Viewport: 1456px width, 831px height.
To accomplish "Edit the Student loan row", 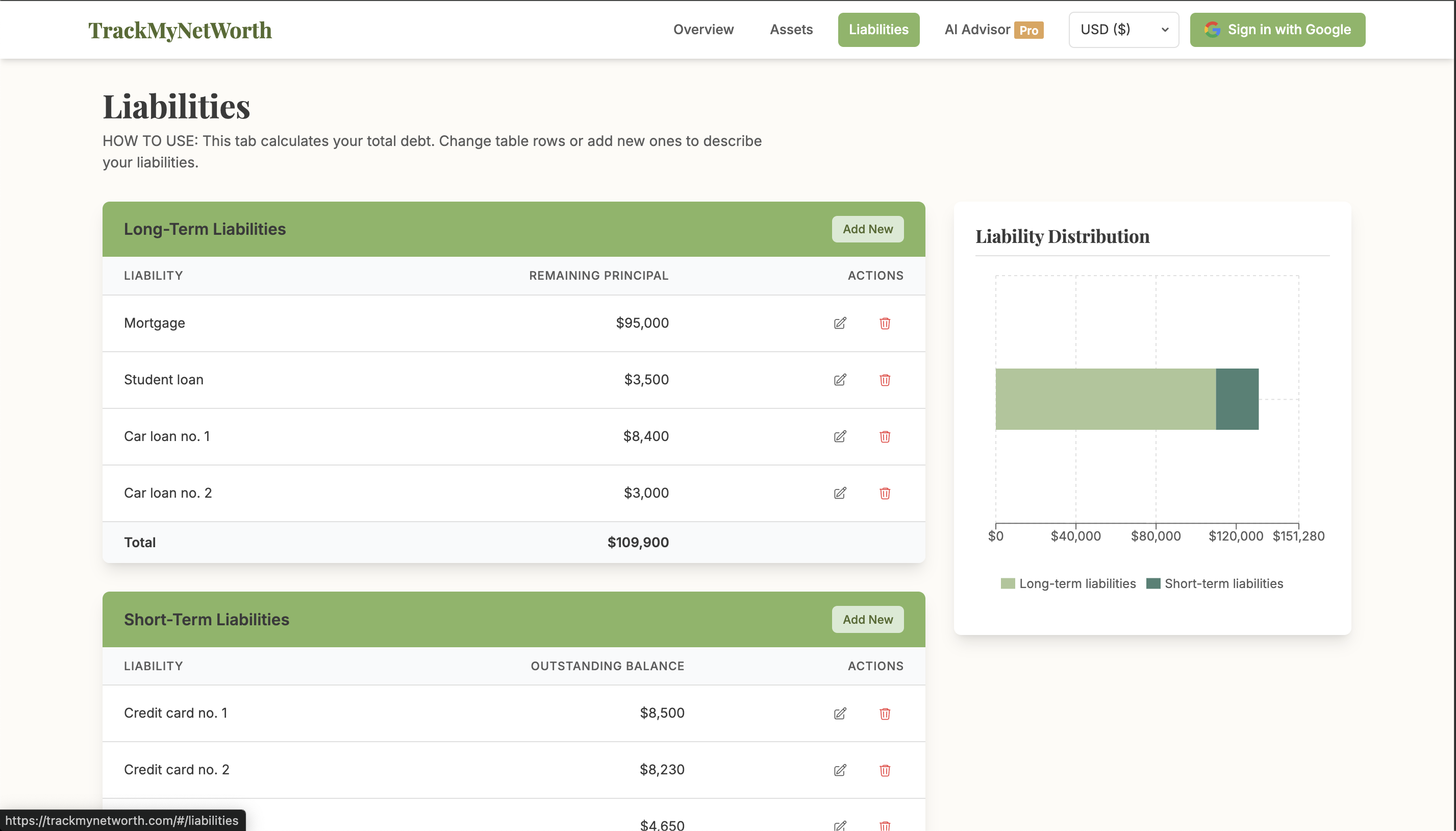I will (x=840, y=380).
